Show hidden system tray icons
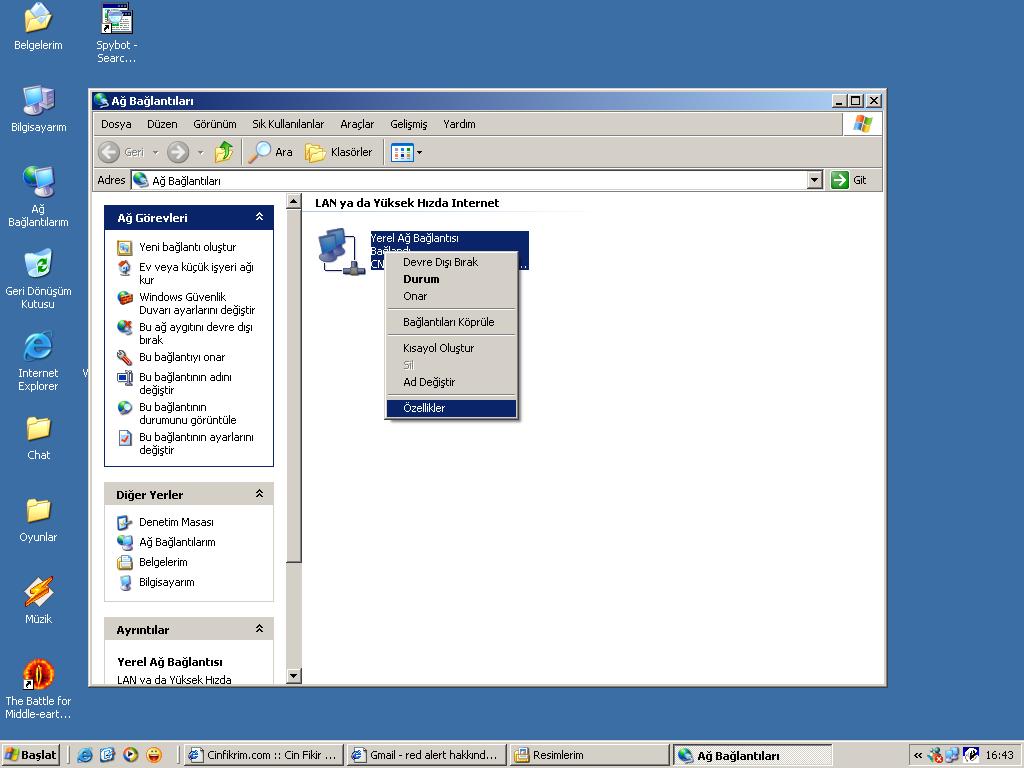 tap(918, 756)
